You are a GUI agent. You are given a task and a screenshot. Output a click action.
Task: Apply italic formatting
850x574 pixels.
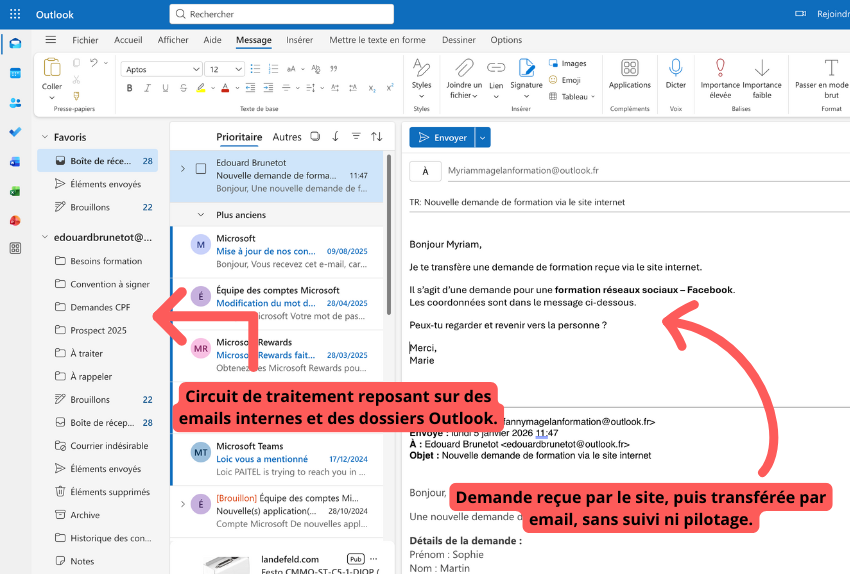tap(147, 88)
